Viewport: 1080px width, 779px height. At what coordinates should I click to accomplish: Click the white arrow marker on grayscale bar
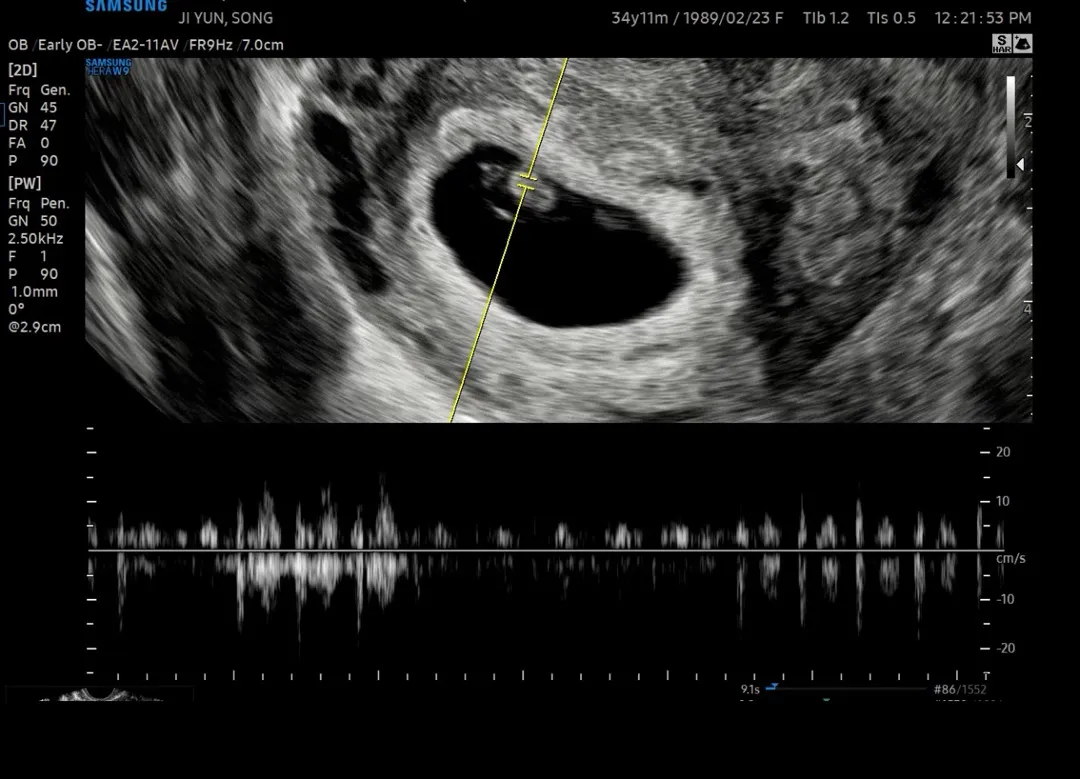click(x=1021, y=164)
